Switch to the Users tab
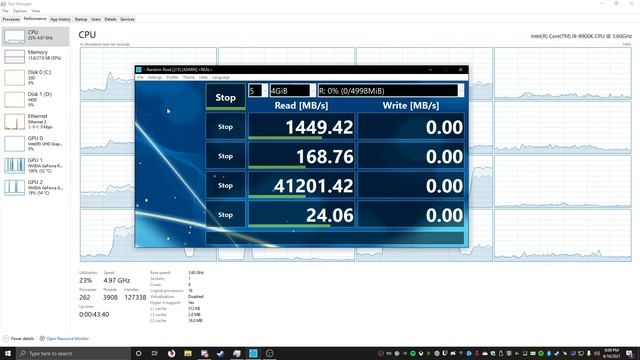The height and width of the screenshot is (360, 640). tap(96, 19)
